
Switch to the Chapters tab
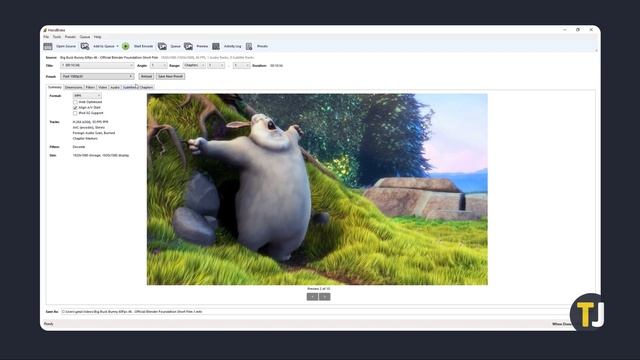[x=147, y=87]
